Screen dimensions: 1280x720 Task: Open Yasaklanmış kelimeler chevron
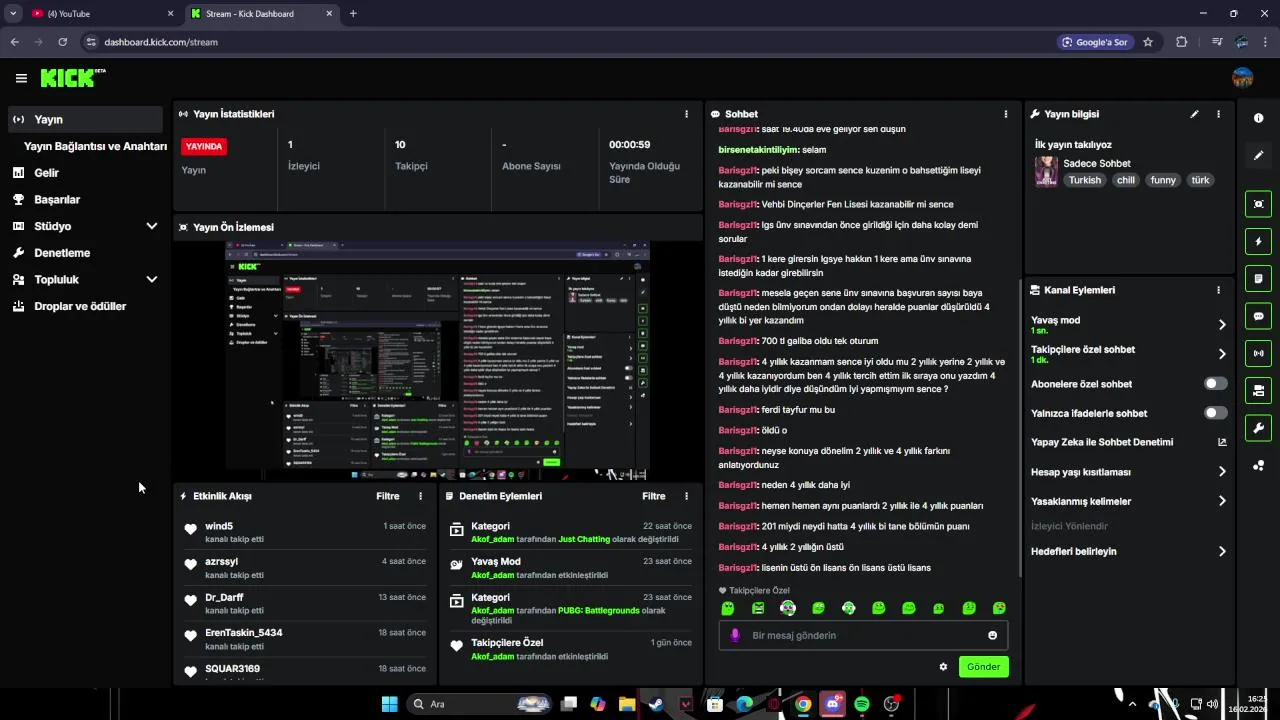coord(1222,501)
